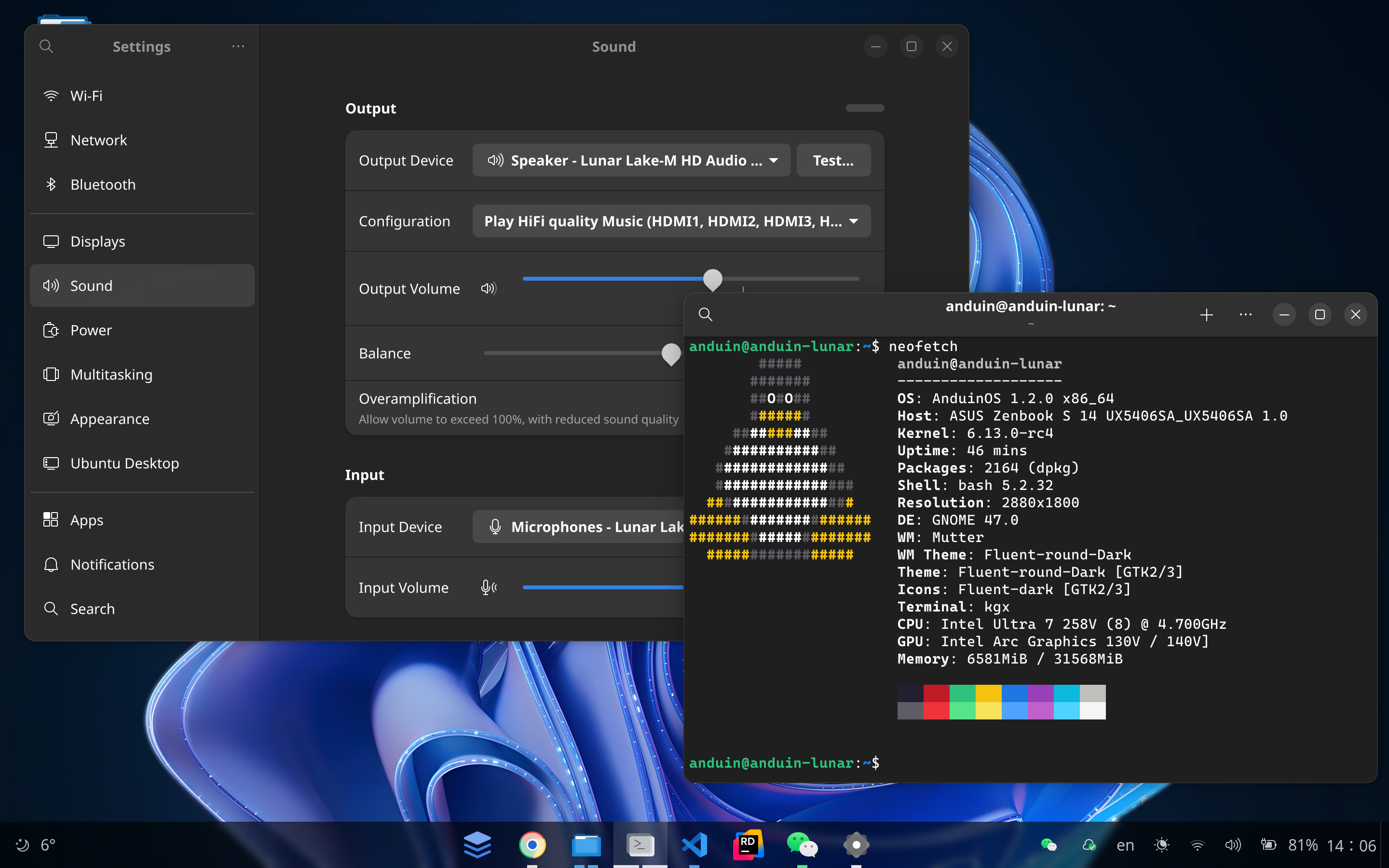This screenshot has height=868, width=1389.
Task: Open Wi-Fi settings panel
Action: click(142, 96)
